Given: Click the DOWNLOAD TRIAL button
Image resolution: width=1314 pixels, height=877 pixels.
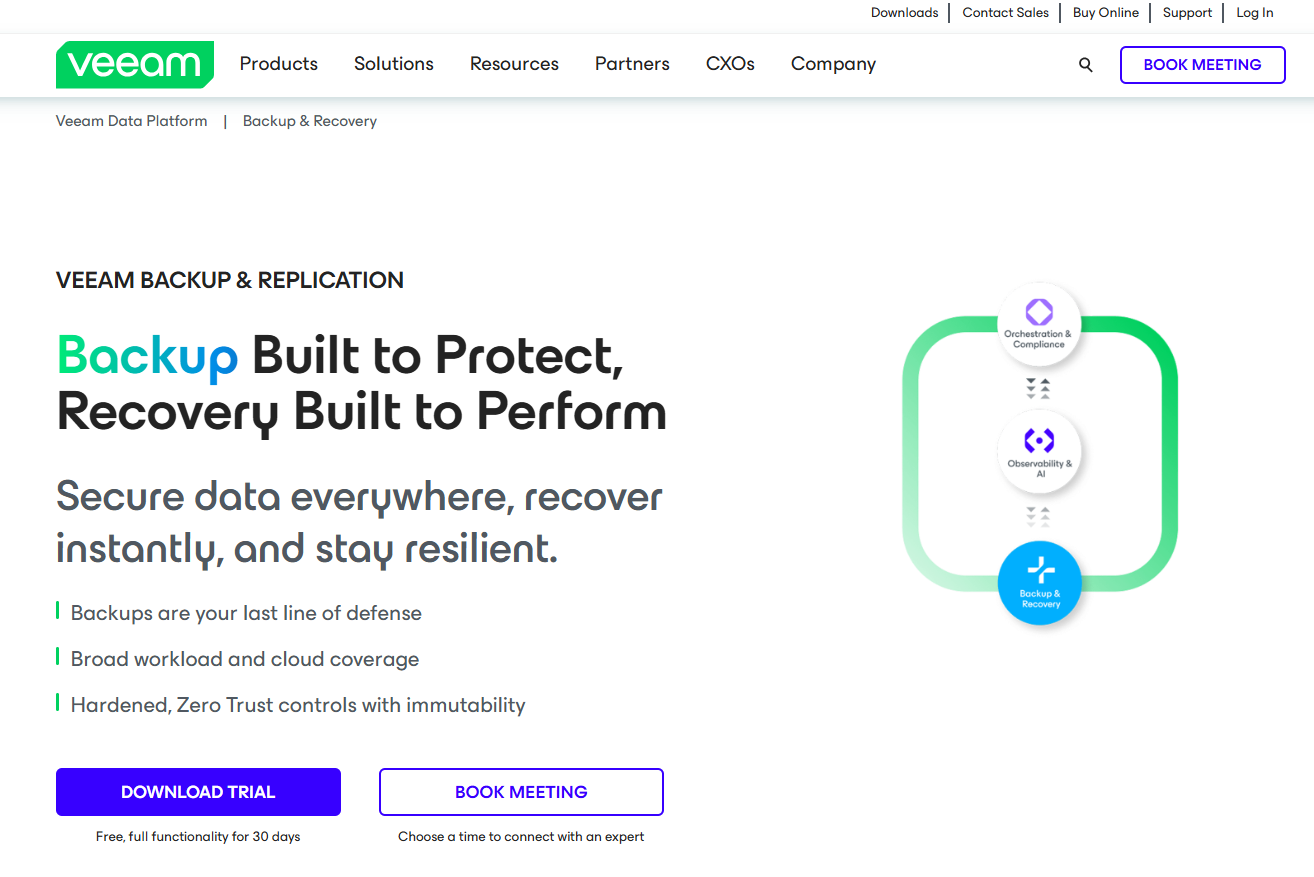Looking at the screenshot, I should tap(198, 792).
